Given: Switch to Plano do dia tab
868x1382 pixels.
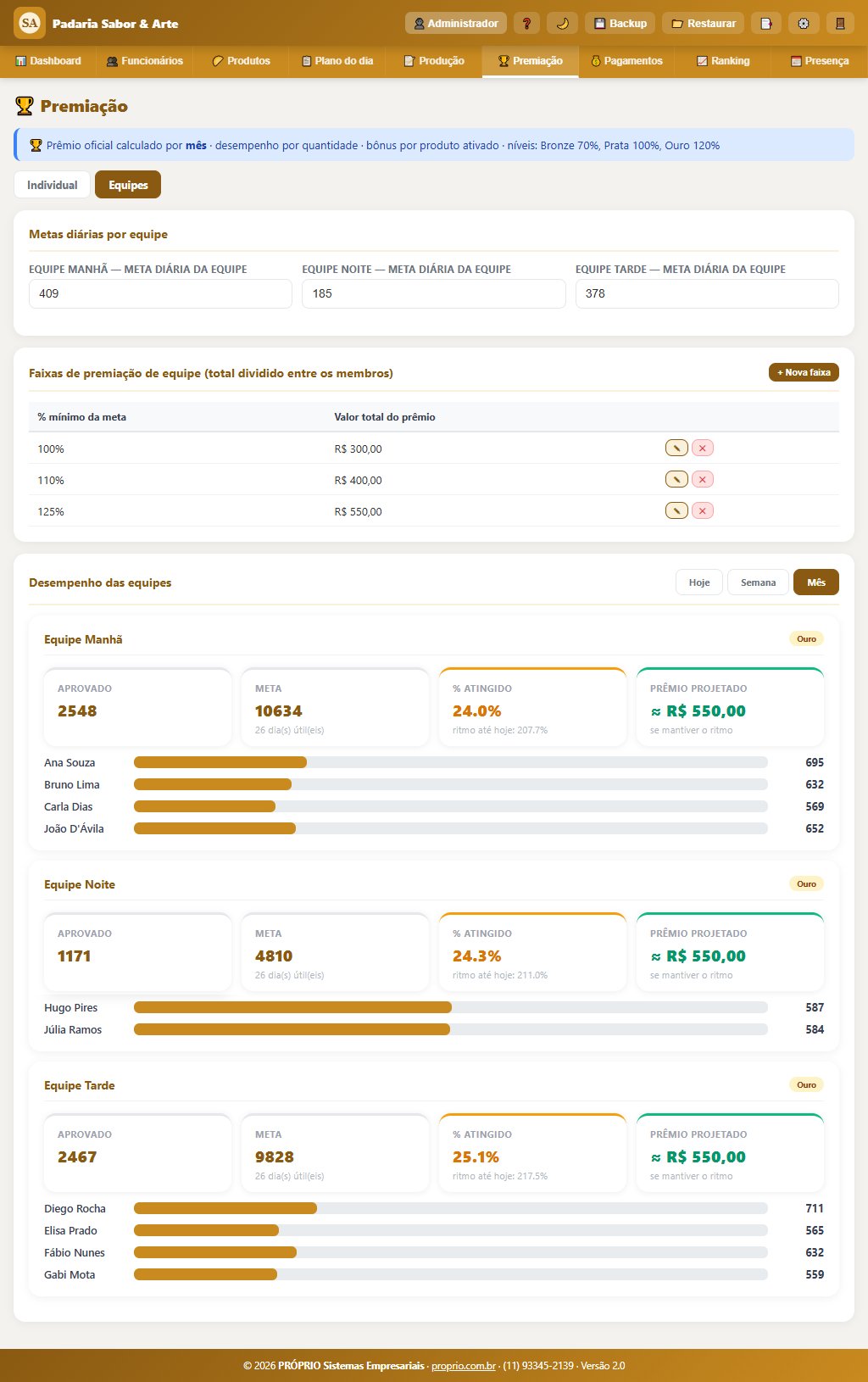Looking at the screenshot, I should (337, 61).
